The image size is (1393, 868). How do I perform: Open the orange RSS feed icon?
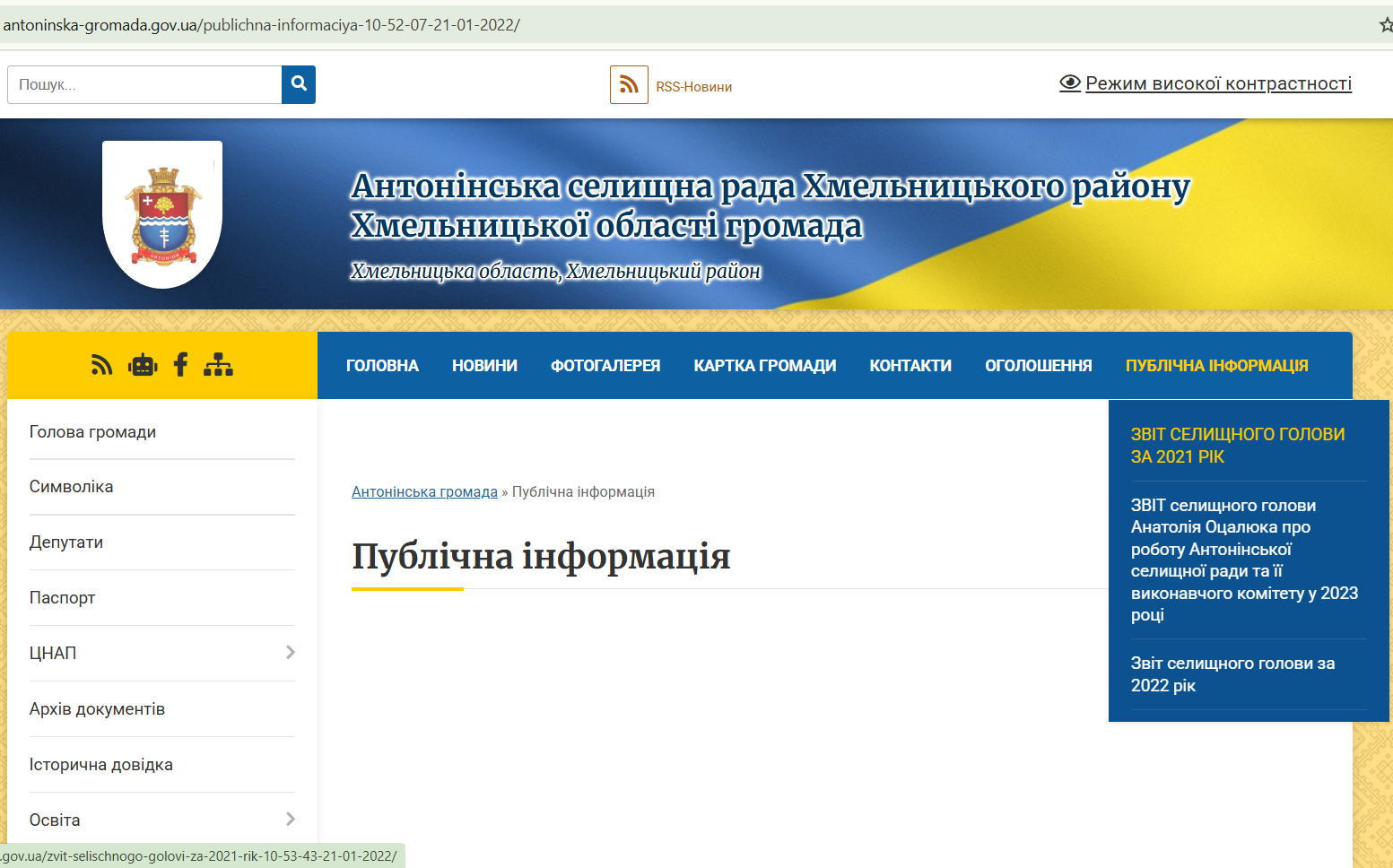tap(629, 85)
